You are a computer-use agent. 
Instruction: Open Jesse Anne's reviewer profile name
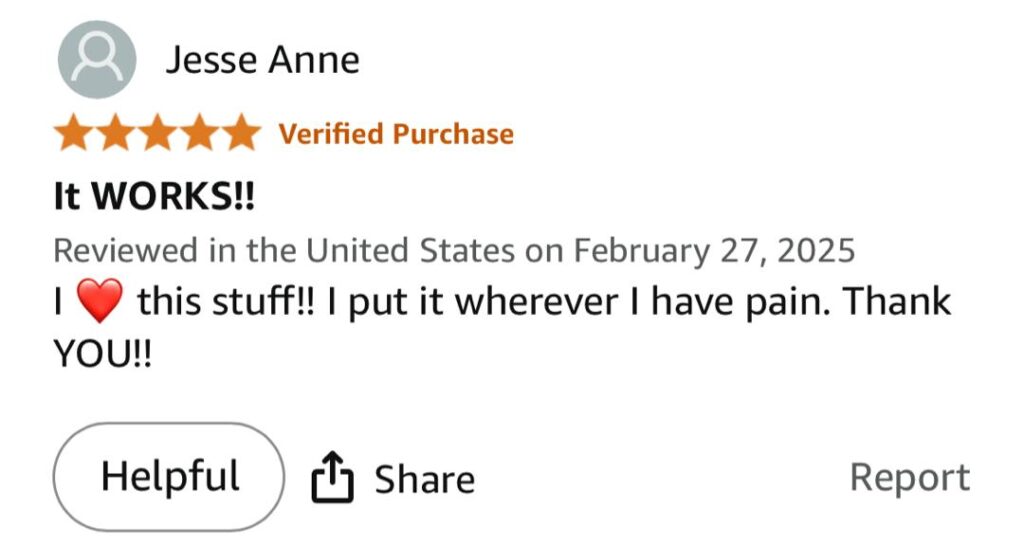(x=262, y=61)
